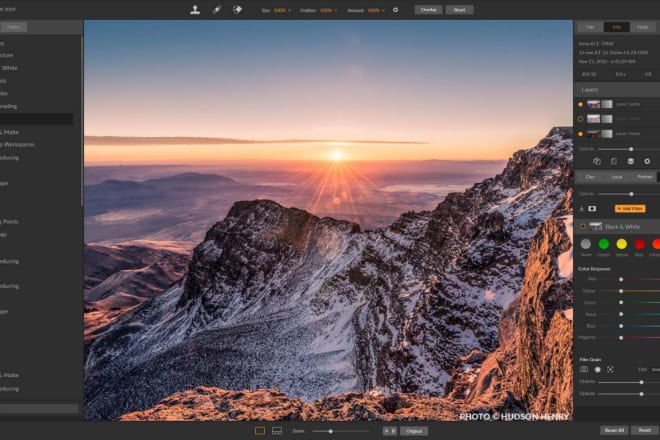Select the content-aware eraser tool icon

pos(237,10)
